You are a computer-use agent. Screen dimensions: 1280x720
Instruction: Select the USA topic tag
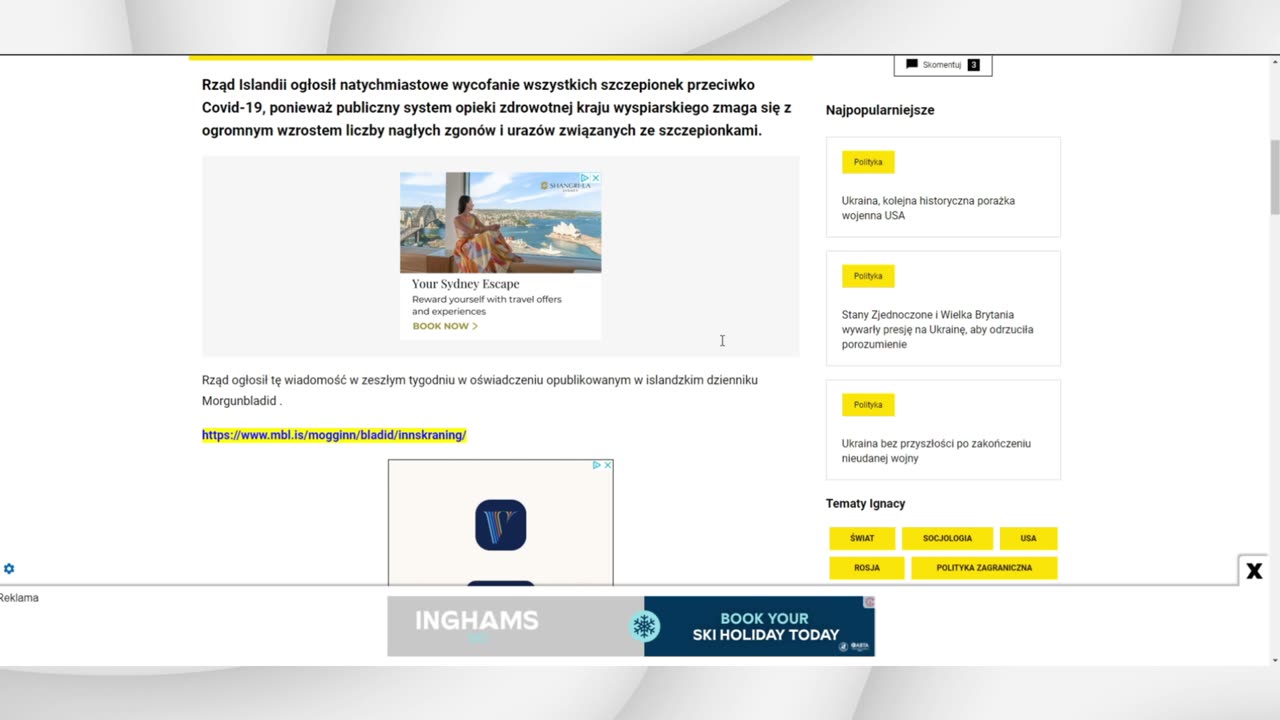(1028, 538)
